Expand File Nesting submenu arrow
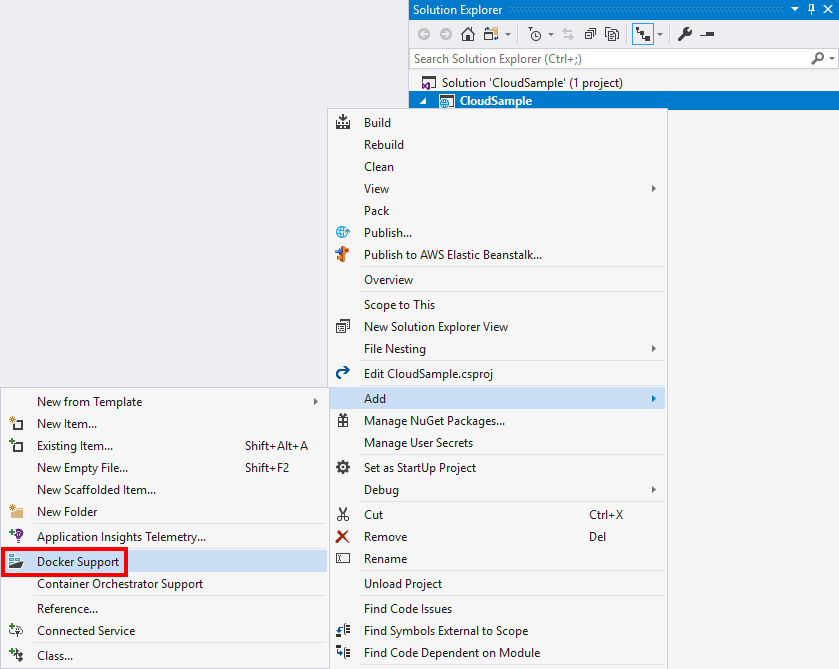The width and height of the screenshot is (839, 669). (653, 349)
